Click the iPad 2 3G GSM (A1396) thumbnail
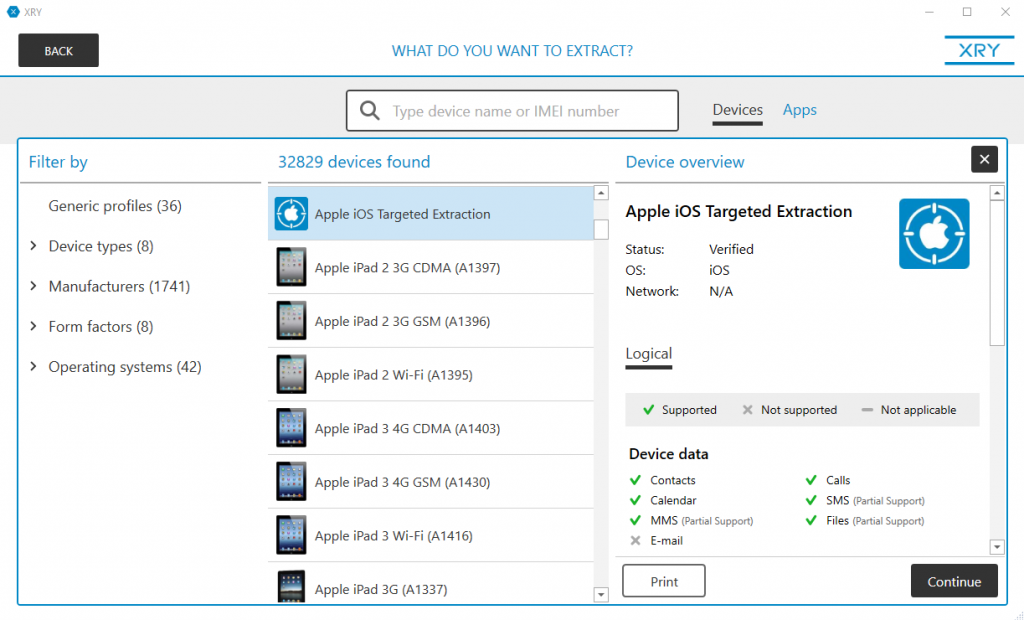The width and height of the screenshot is (1024, 620). pos(291,321)
